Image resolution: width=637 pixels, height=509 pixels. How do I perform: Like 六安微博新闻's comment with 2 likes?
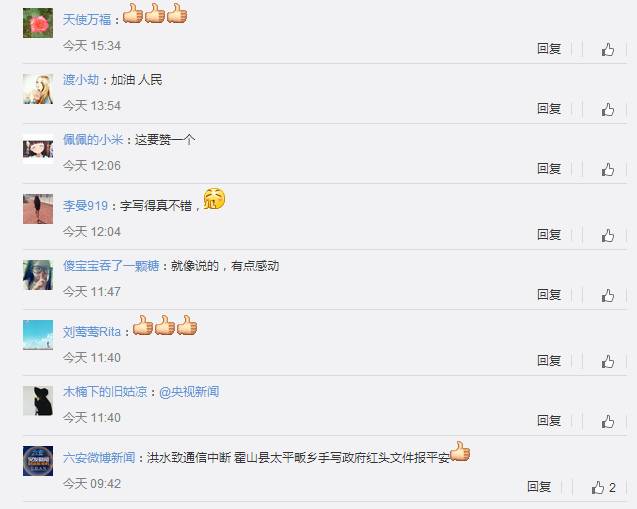point(603,487)
